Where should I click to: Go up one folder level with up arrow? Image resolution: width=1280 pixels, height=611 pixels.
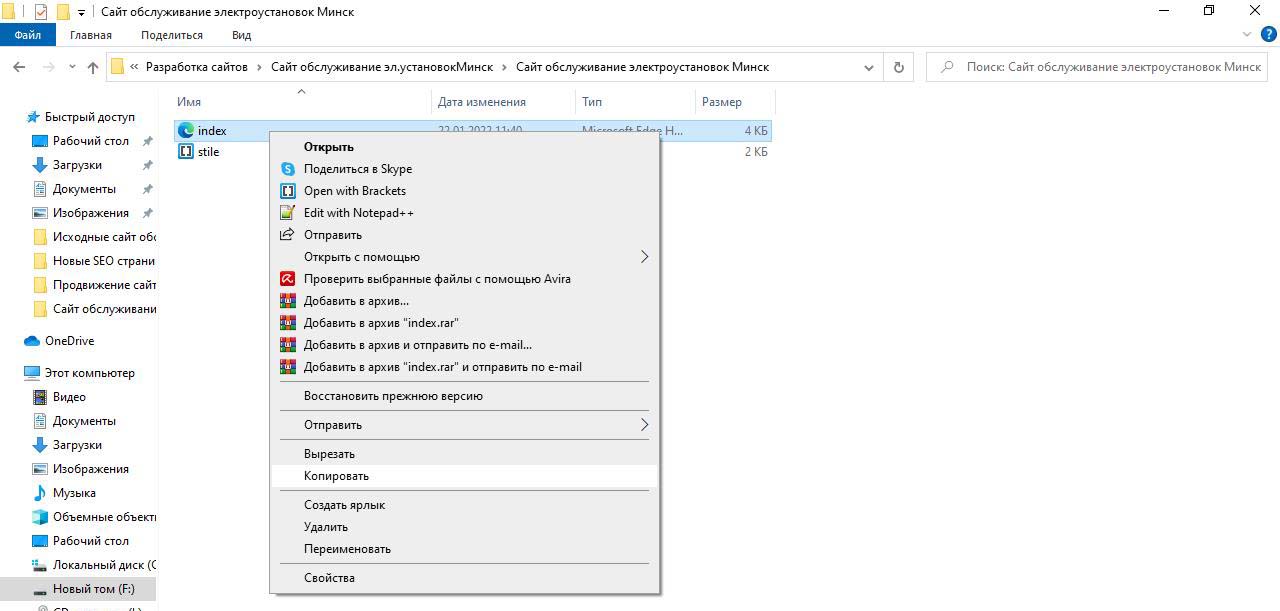tap(93, 67)
